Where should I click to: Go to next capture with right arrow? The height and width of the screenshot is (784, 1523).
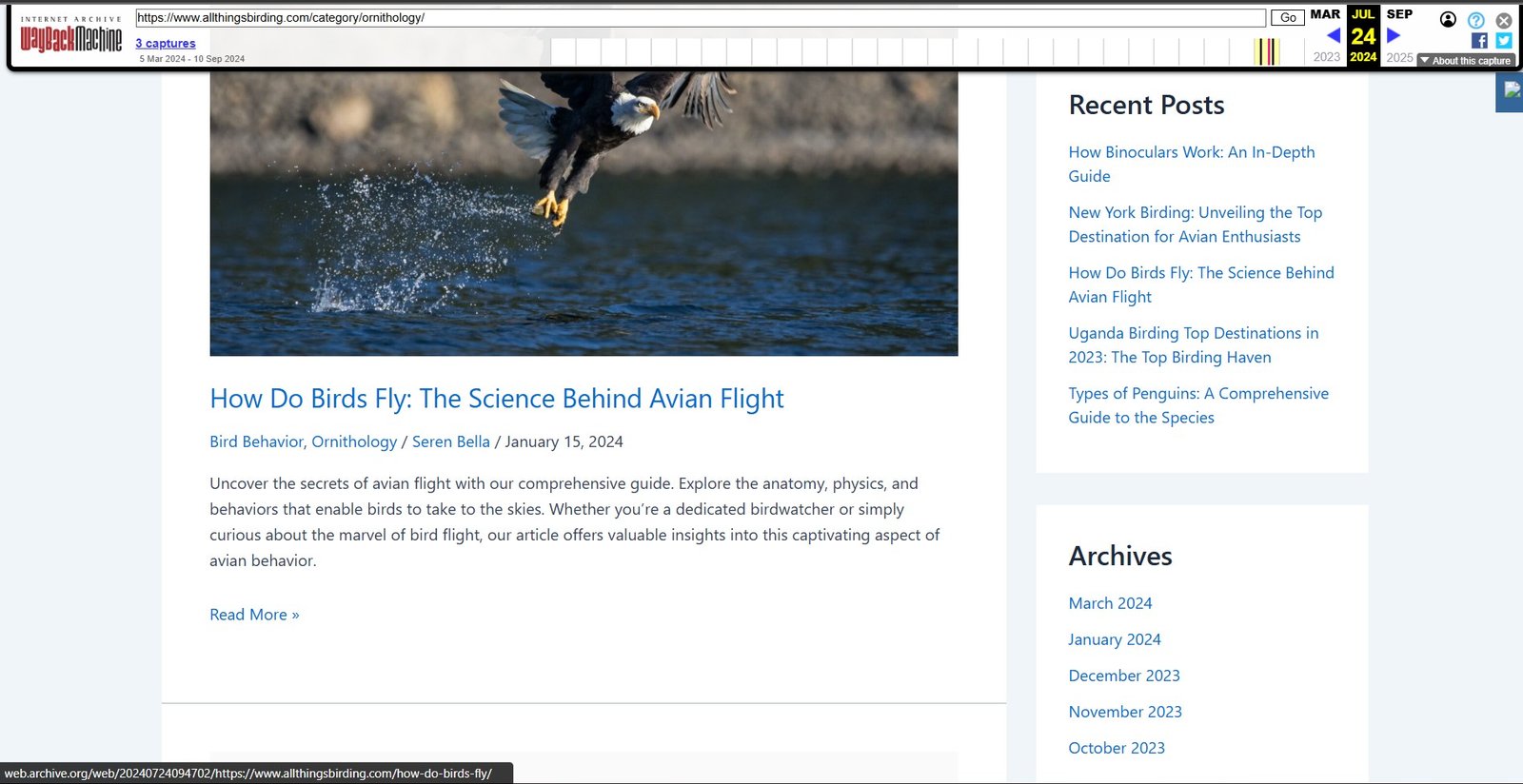[1394, 36]
